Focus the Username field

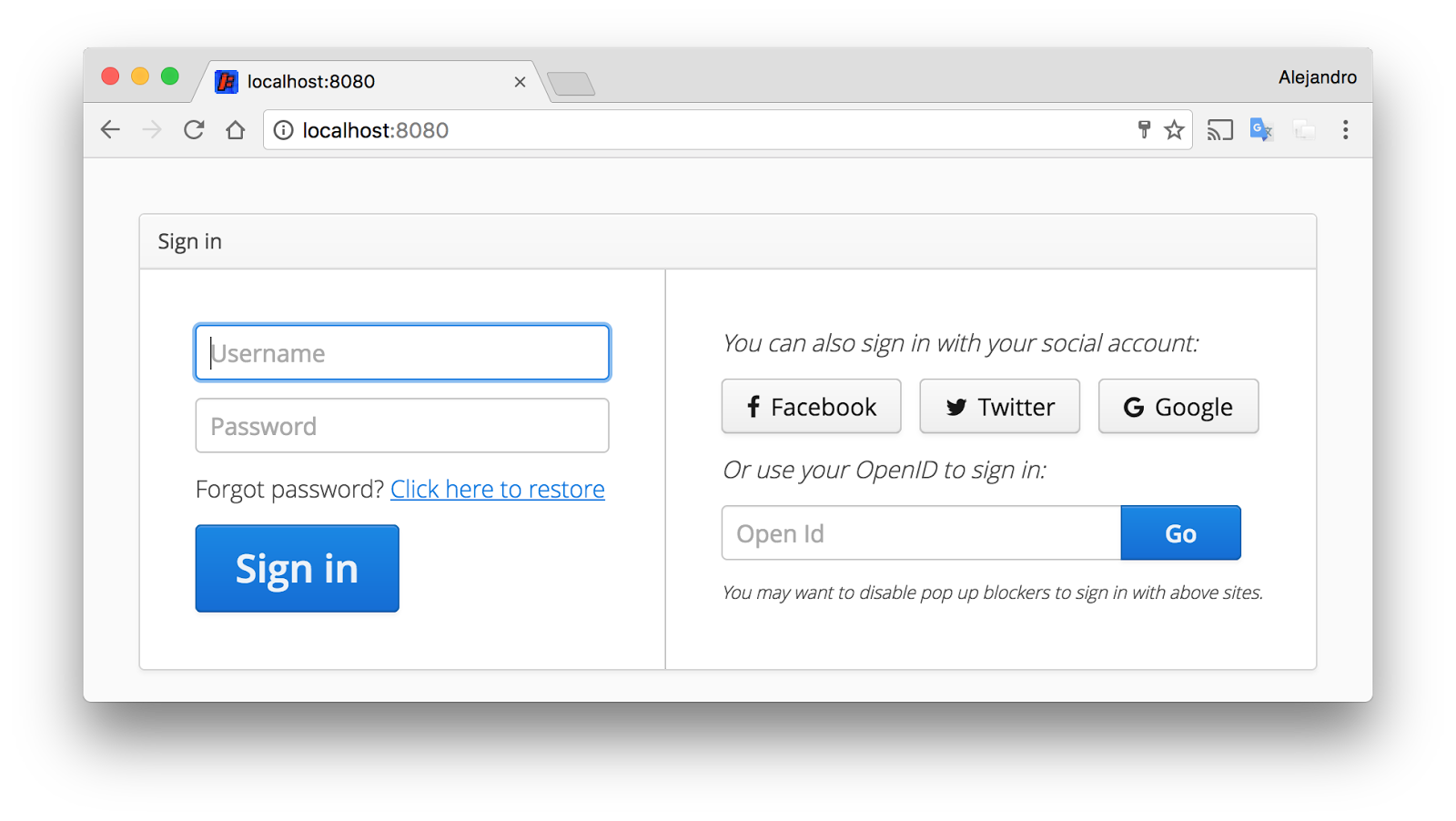(402, 352)
